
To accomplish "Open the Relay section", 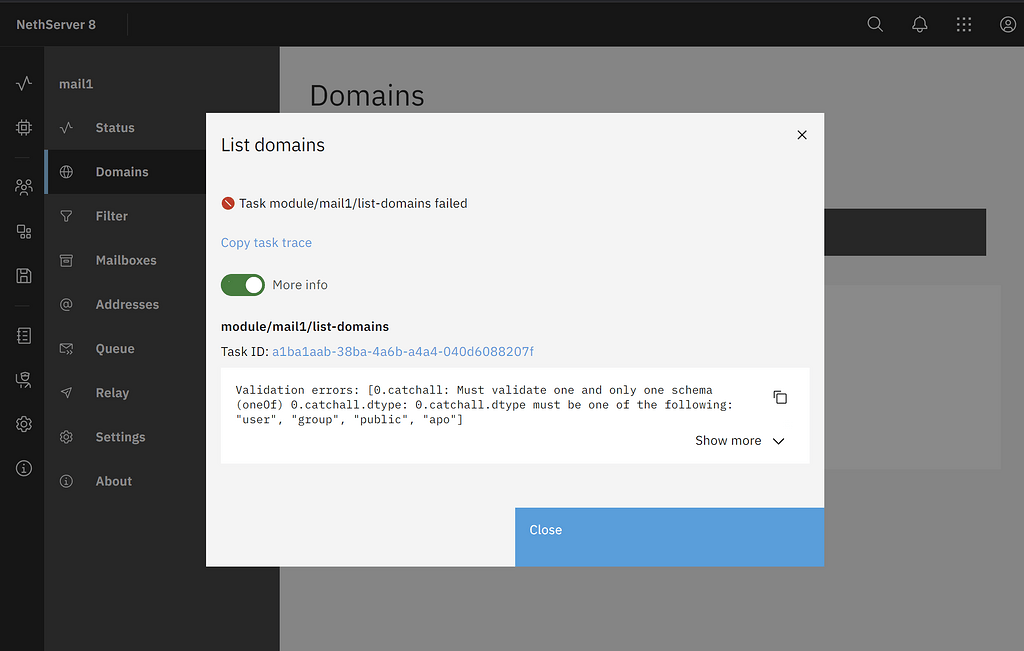I will tap(125, 393).
